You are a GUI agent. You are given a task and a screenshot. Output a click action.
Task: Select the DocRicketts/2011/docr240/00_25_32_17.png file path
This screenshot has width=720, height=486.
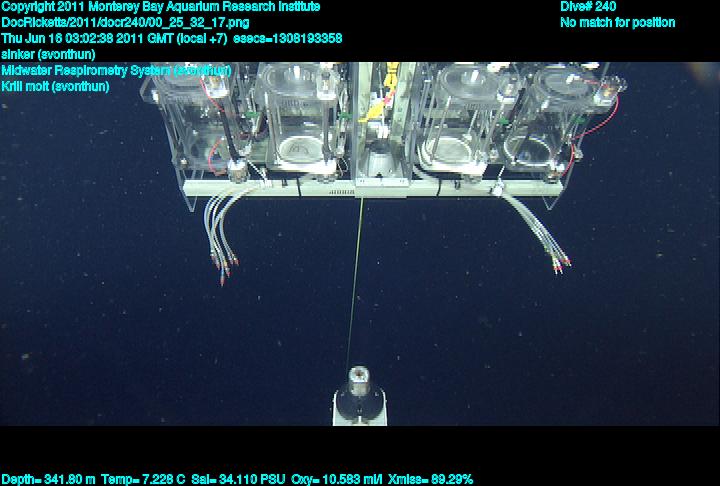click(125, 23)
